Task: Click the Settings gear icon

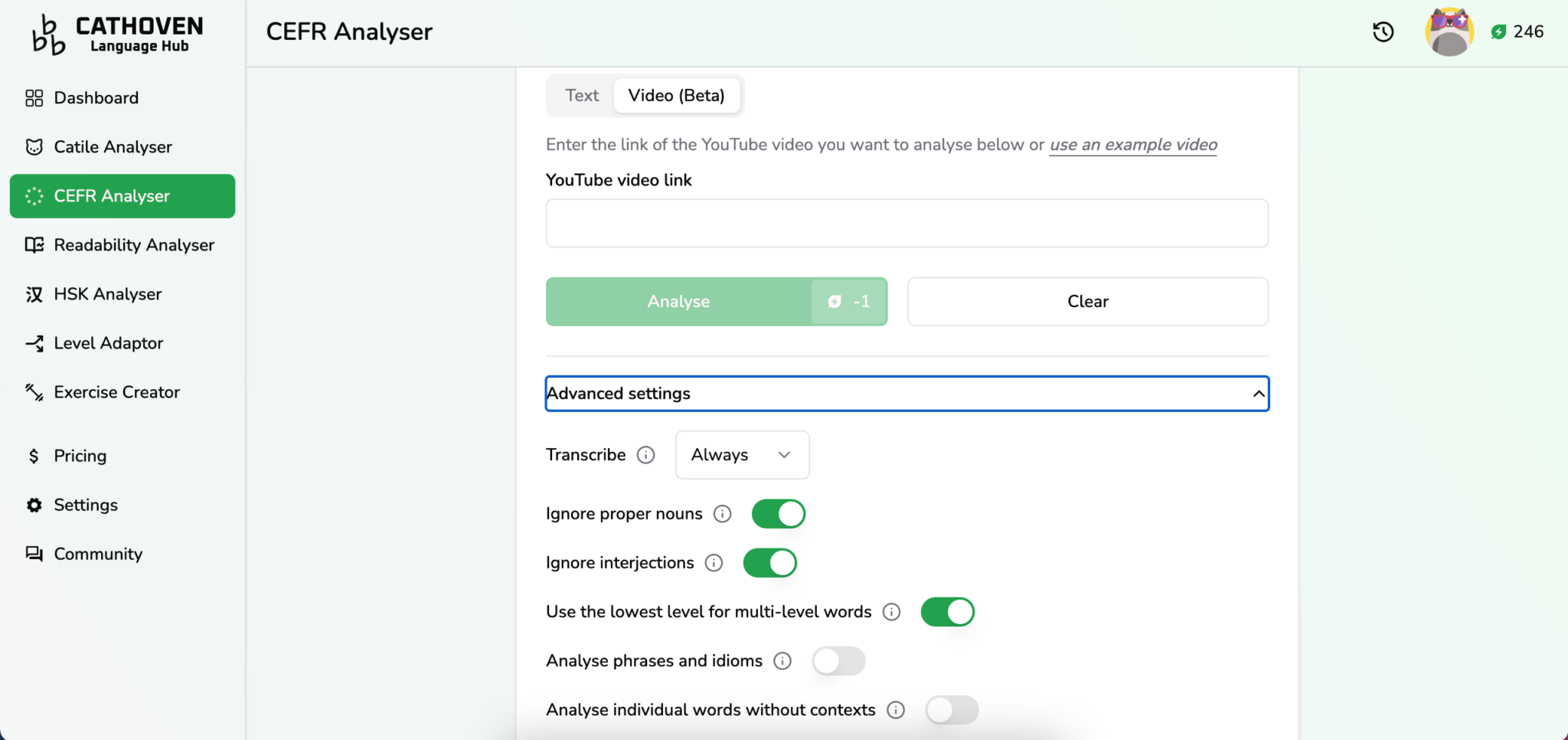Action: pyautogui.click(x=34, y=504)
